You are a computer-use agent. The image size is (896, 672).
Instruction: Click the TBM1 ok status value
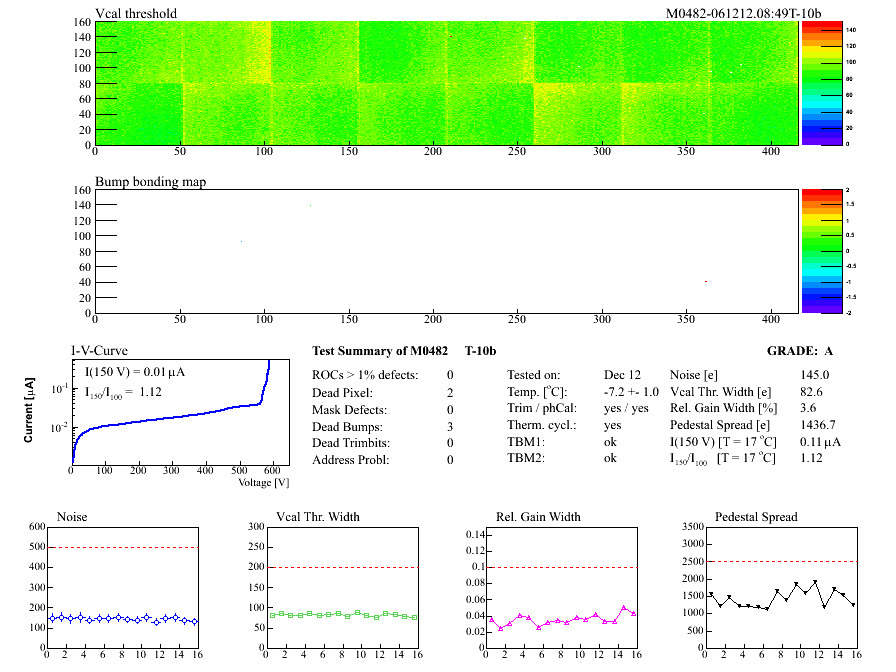[x=611, y=441]
